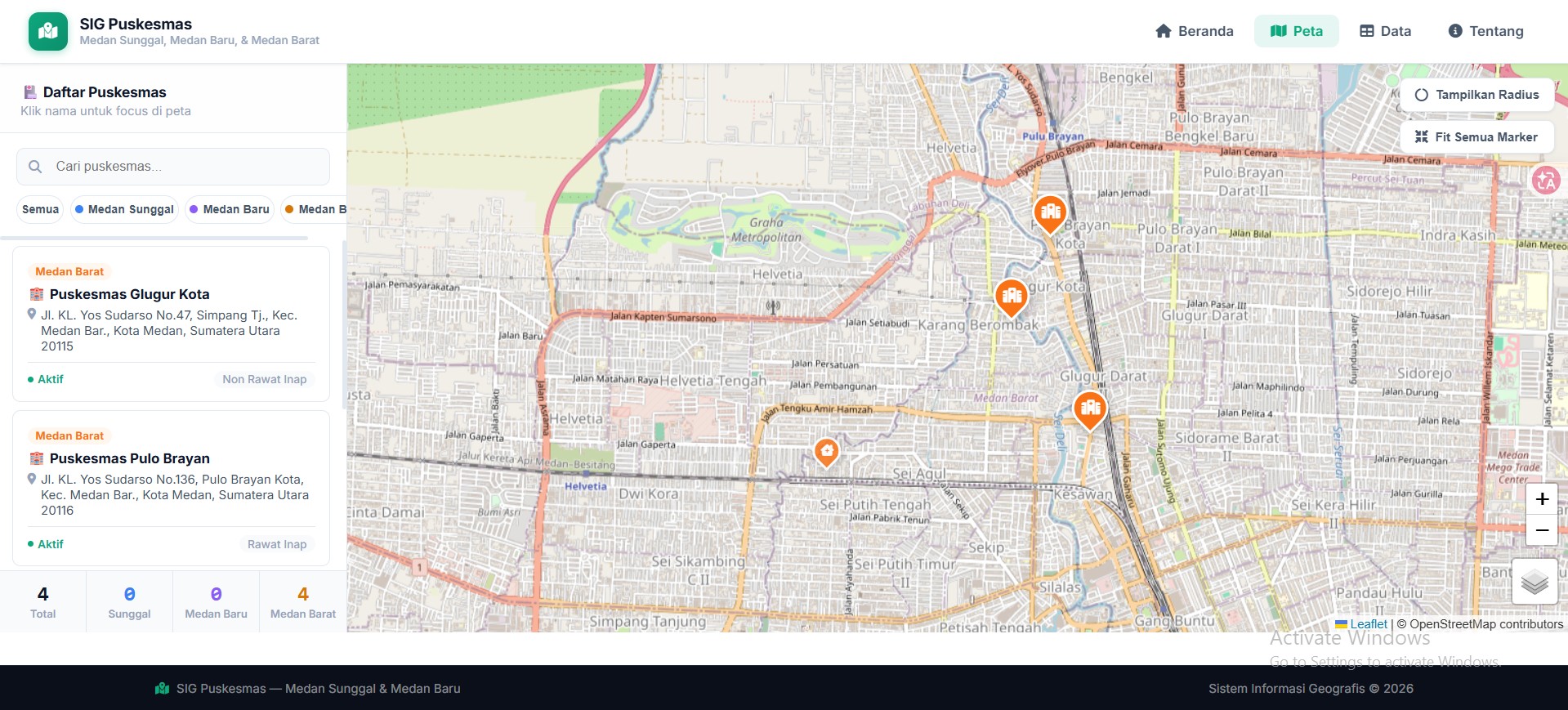Click the Sistem Informasi Geografis footer text
Image resolution: width=1568 pixels, height=710 pixels.
point(1311,689)
